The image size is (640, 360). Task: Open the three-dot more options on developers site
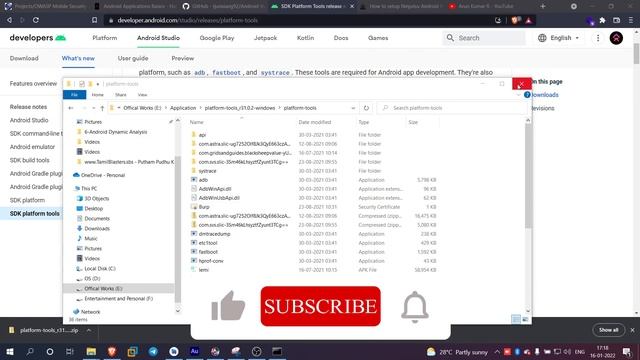pyautogui.click(x=598, y=38)
